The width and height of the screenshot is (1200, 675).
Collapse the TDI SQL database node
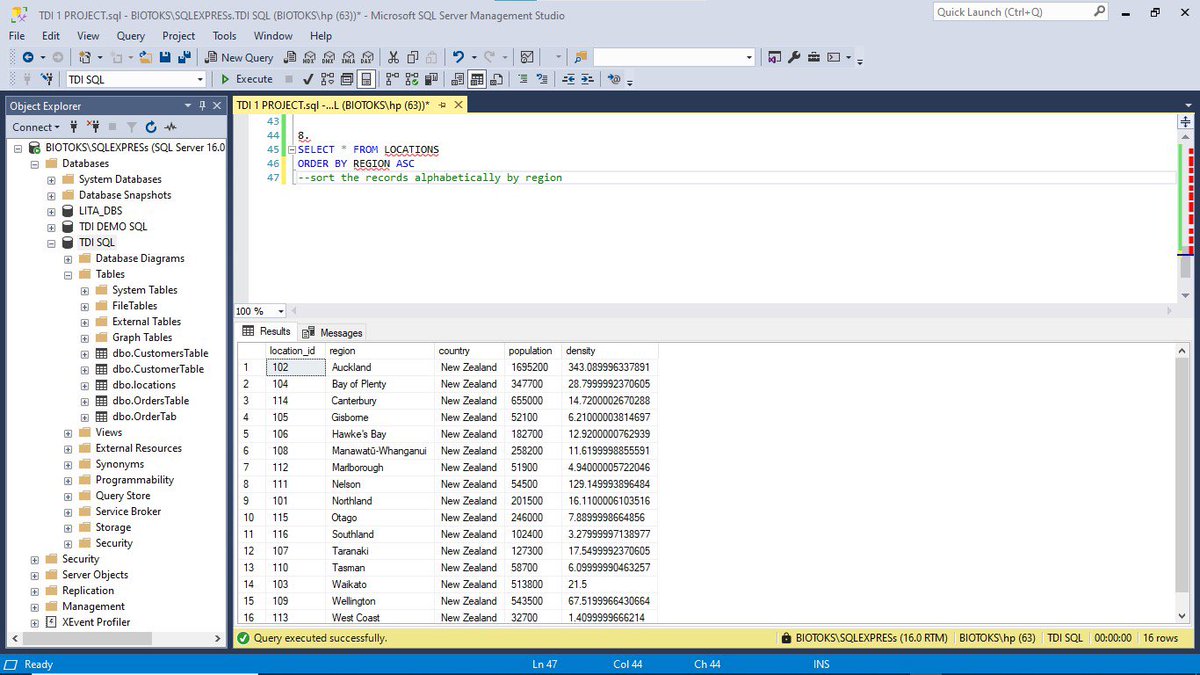pyautogui.click(x=51, y=243)
